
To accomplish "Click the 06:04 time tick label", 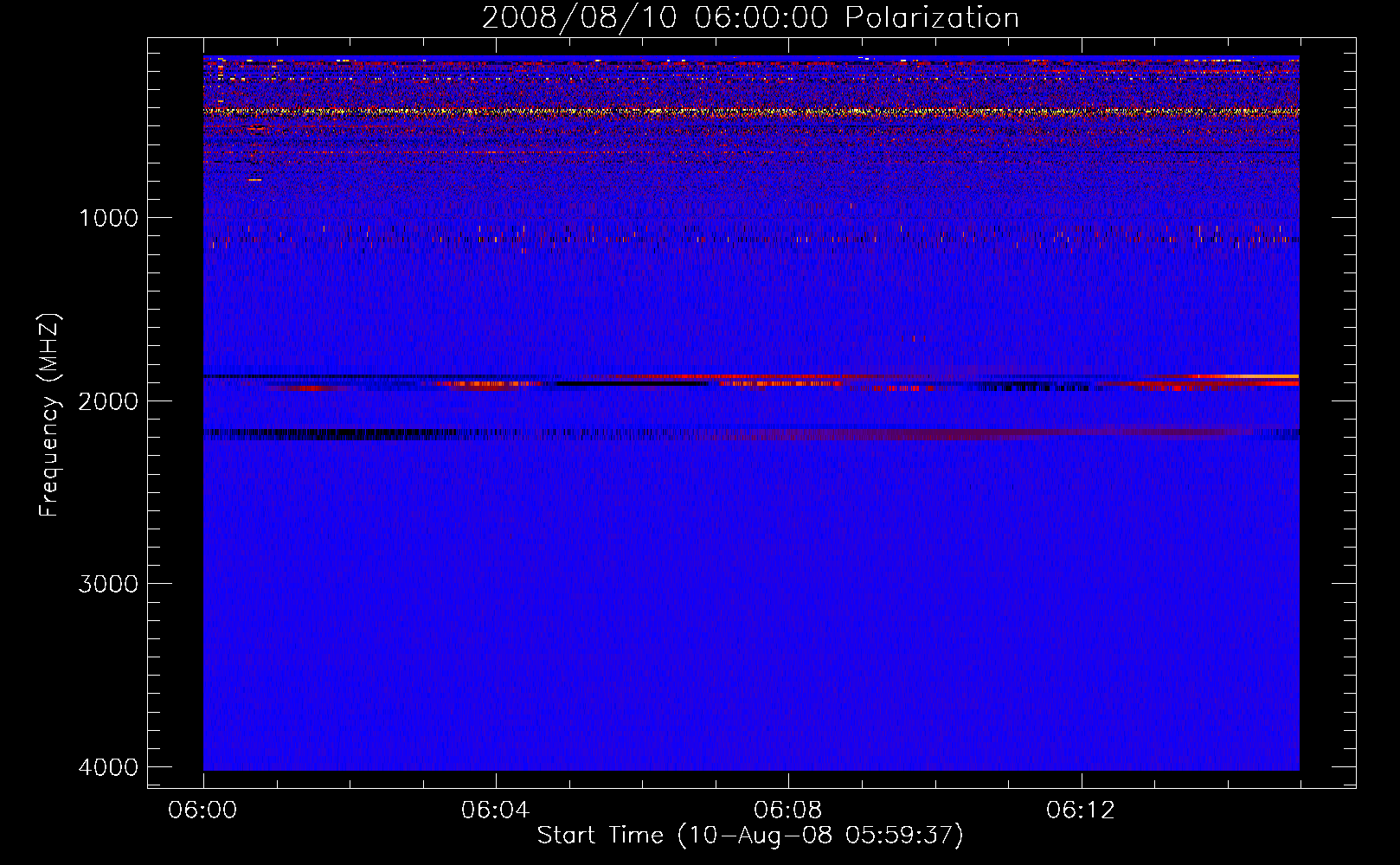I will pos(496,811).
